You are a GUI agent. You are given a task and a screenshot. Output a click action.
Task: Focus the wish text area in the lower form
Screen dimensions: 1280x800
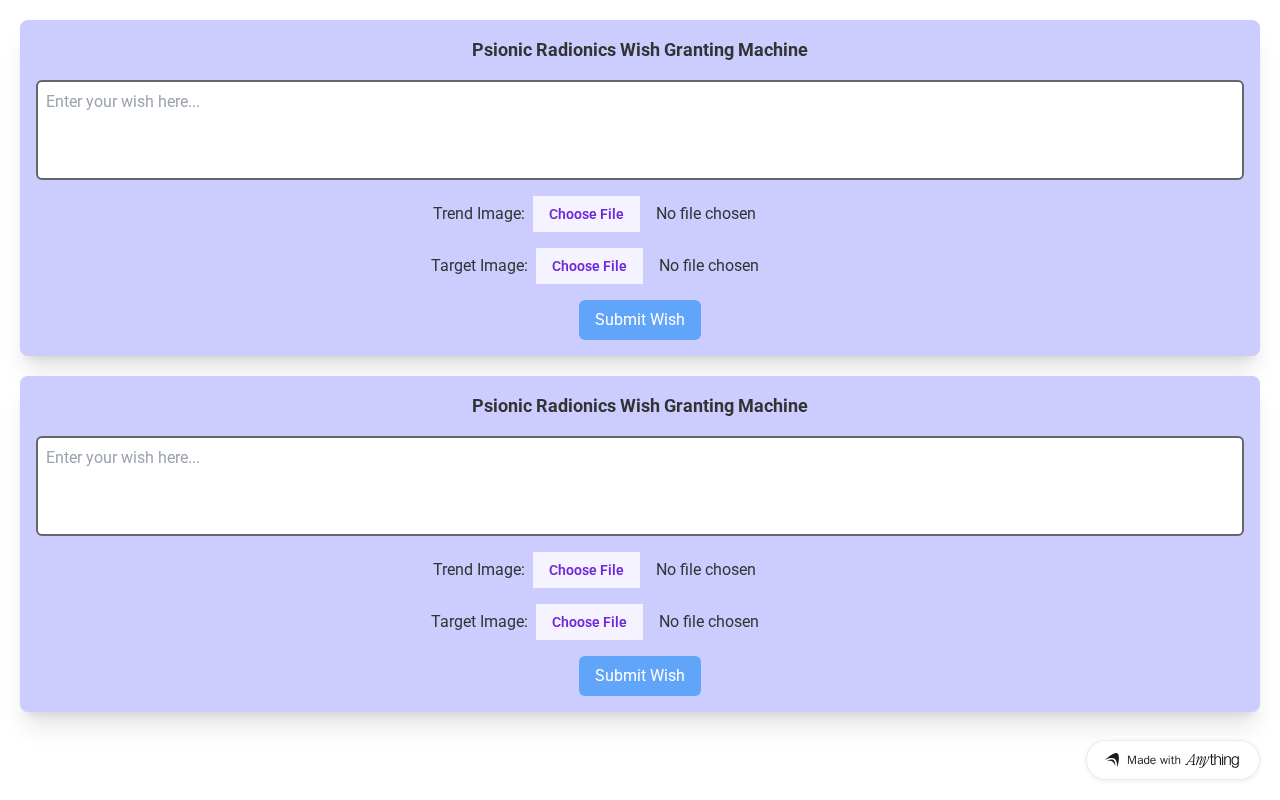coord(640,486)
